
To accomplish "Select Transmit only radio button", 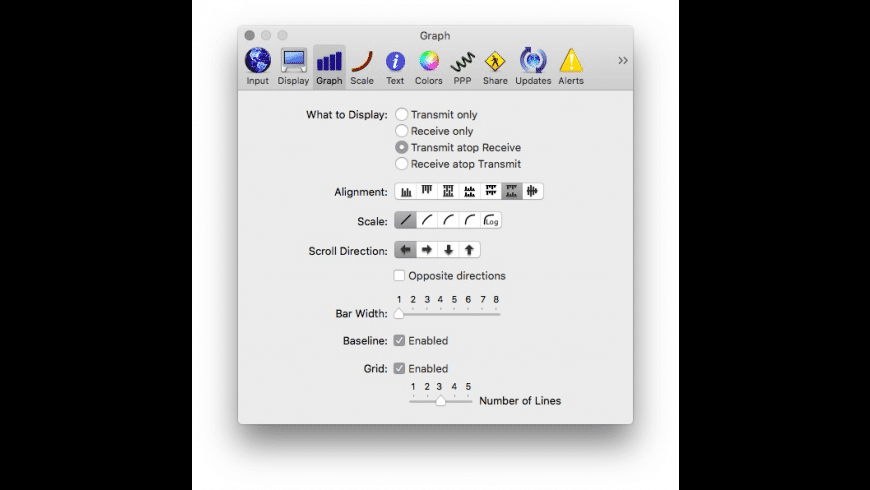I will coord(401,114).
